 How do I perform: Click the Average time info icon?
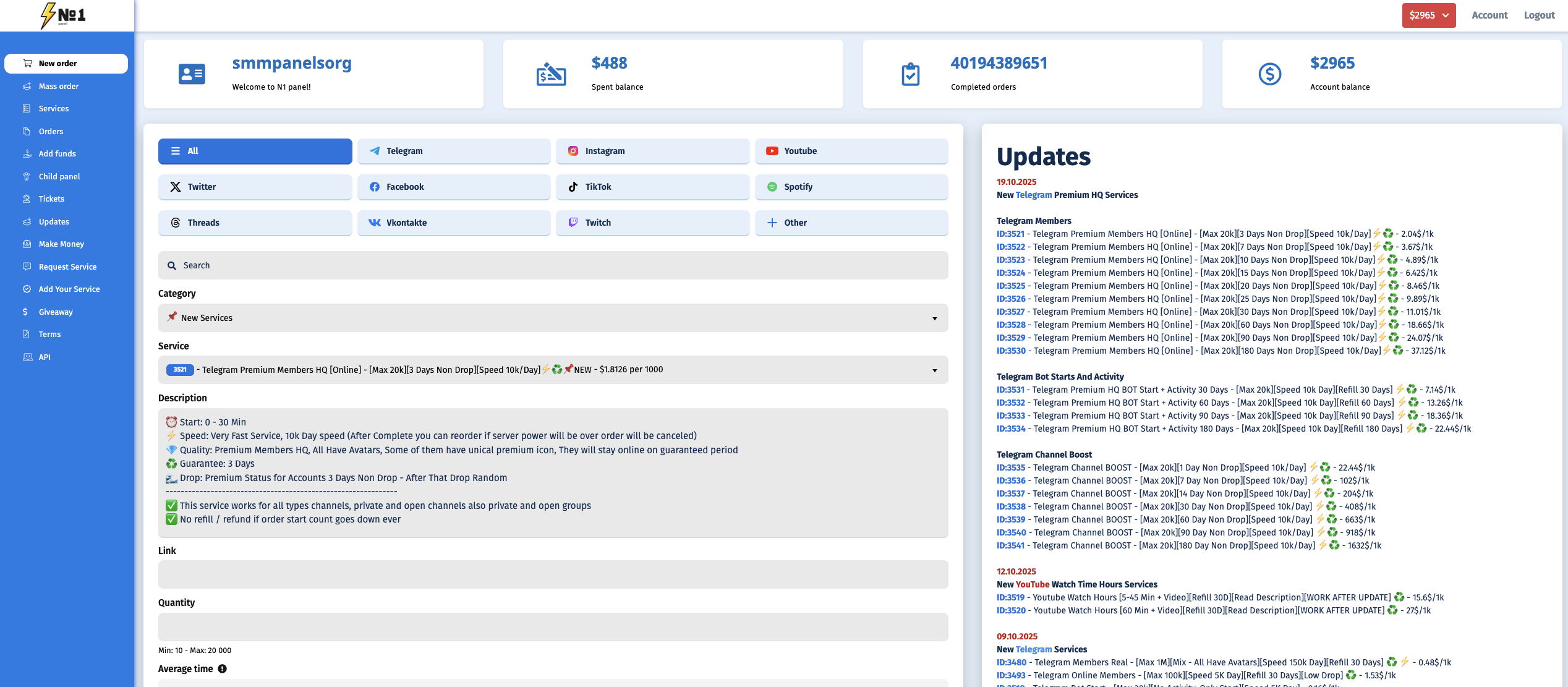point(223,668)
